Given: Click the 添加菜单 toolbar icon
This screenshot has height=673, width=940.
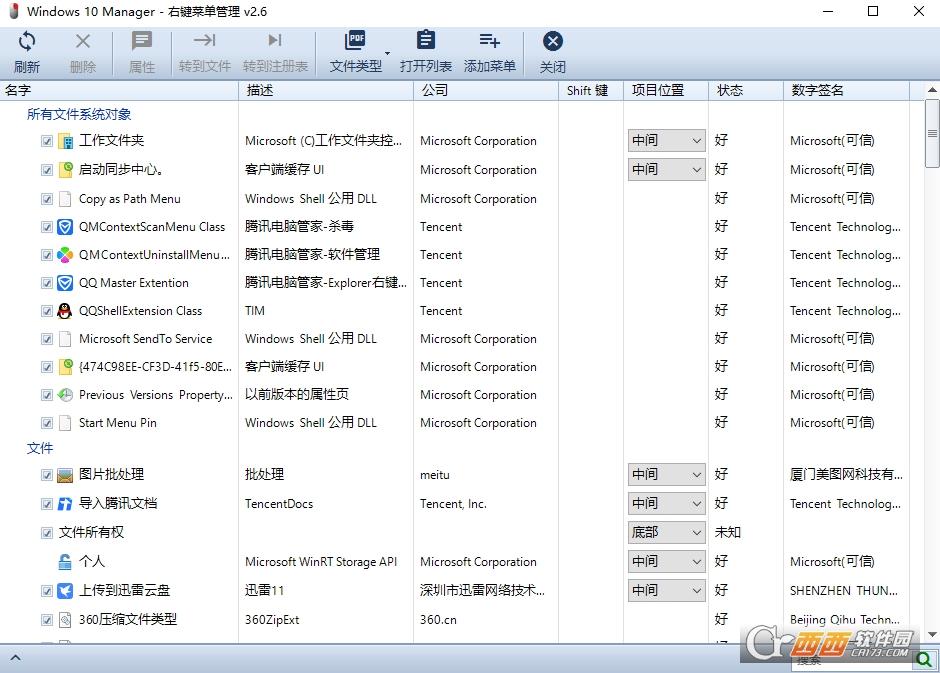Looking at the screenshot, I should [x=489, y=41].
